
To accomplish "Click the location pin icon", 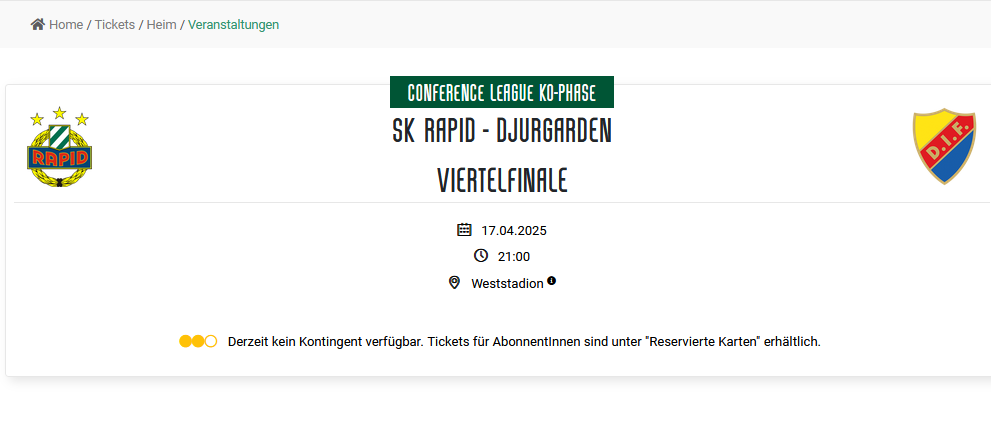I will (x=455, y=283).
